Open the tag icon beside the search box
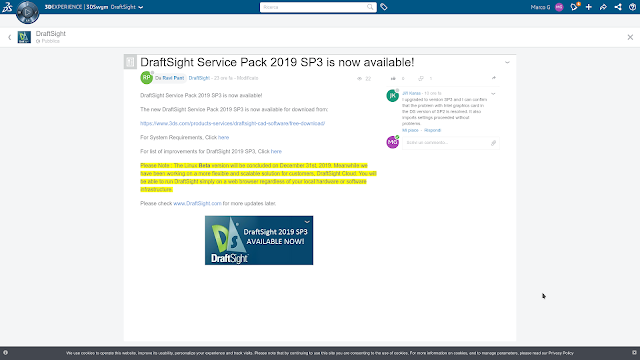Screen dimensions: 640x360 [x=384, y=7]
